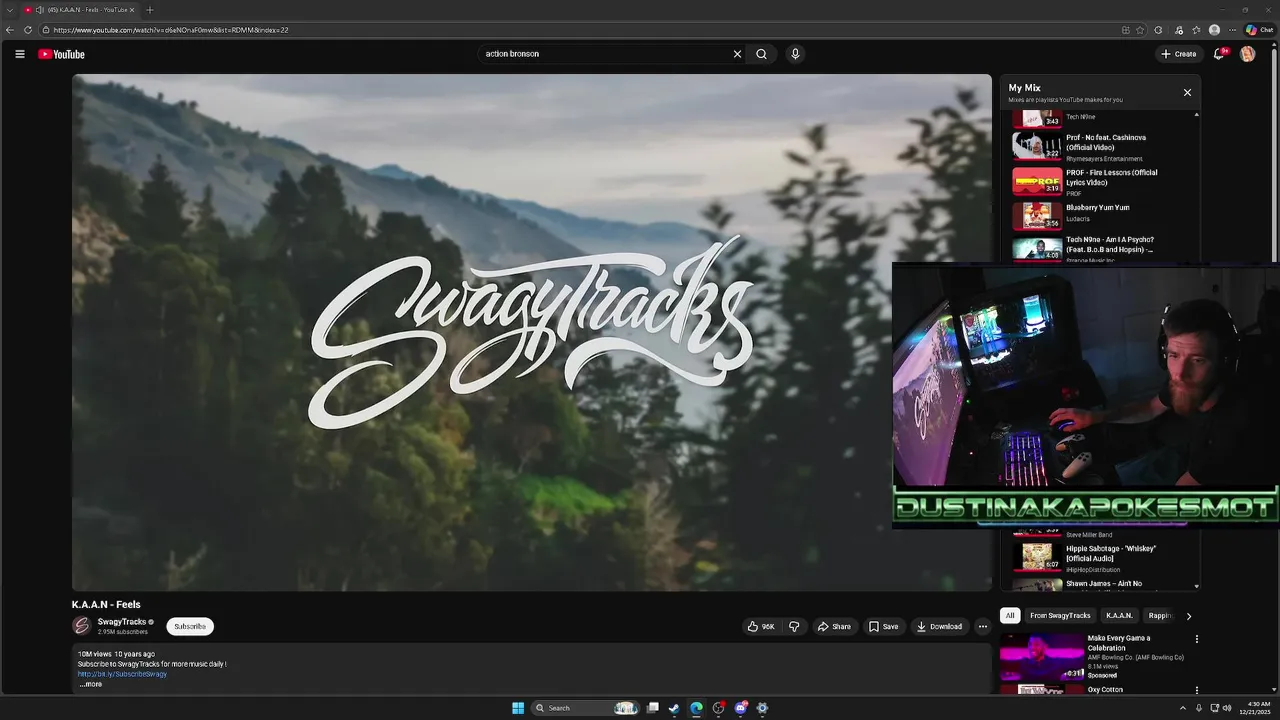
Task: Show hidden system tray icons
Action: click(x=1183, y=708)
